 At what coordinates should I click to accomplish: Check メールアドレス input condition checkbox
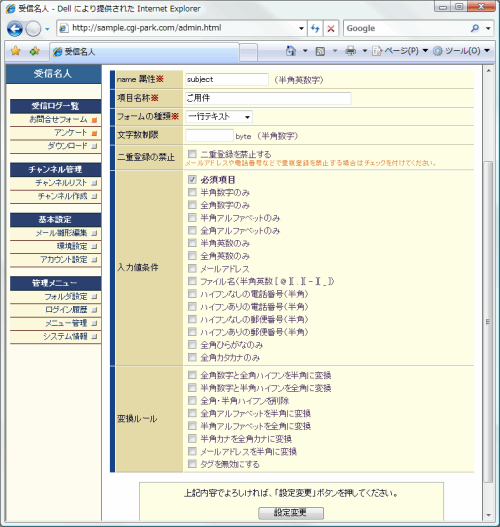[x=192, y=268]
